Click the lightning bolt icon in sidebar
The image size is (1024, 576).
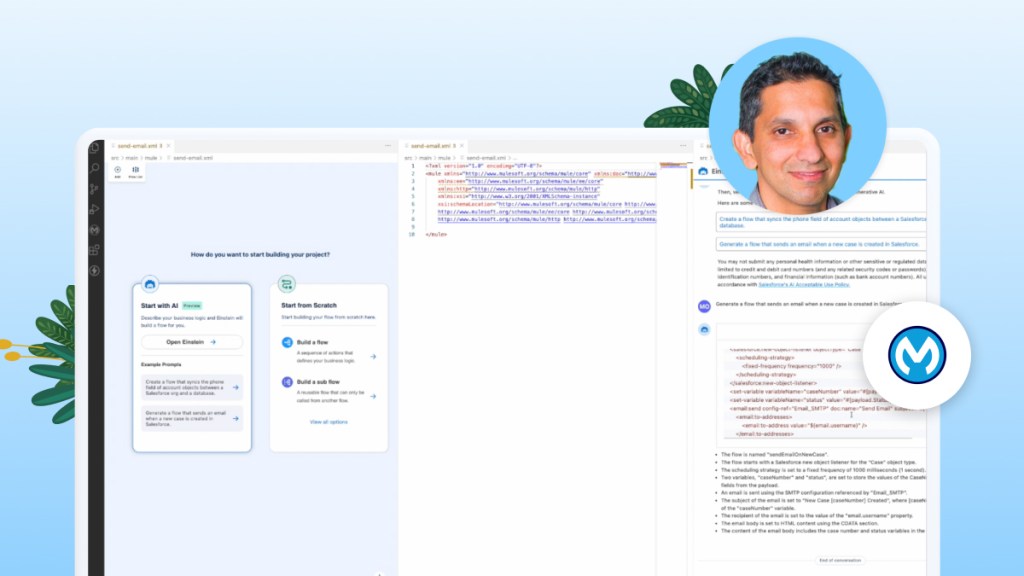pyautogui.click(x=95, y=270)
